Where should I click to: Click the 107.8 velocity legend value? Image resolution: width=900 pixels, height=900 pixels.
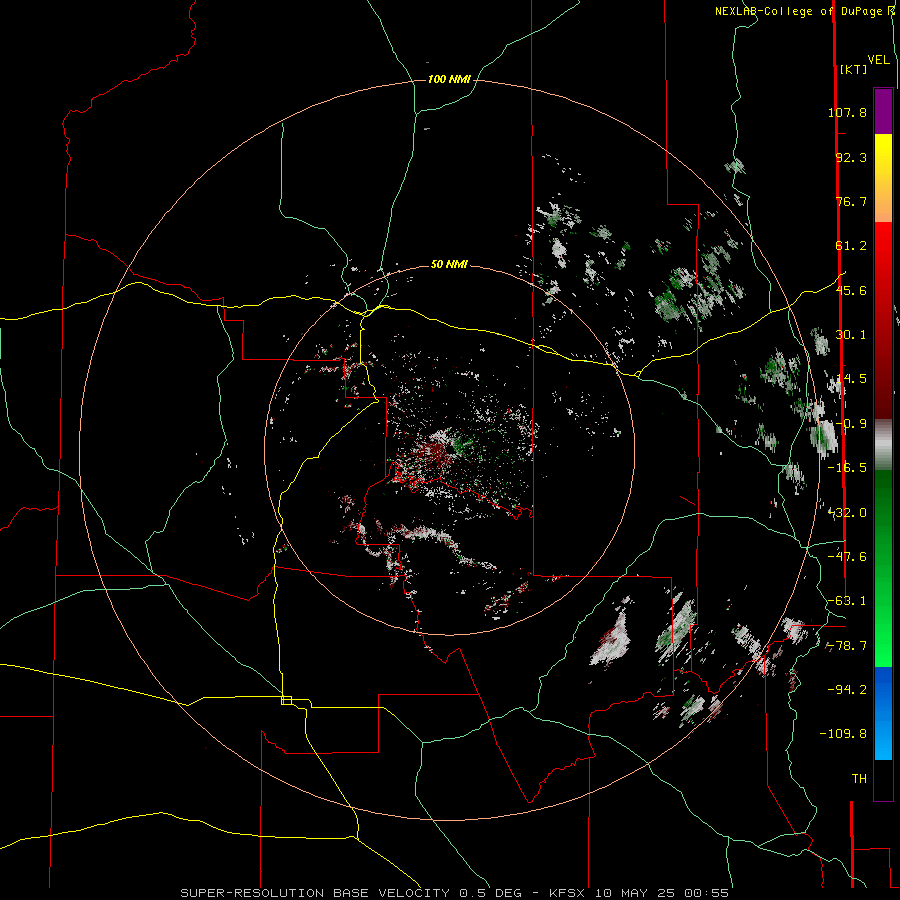point(847,112)
